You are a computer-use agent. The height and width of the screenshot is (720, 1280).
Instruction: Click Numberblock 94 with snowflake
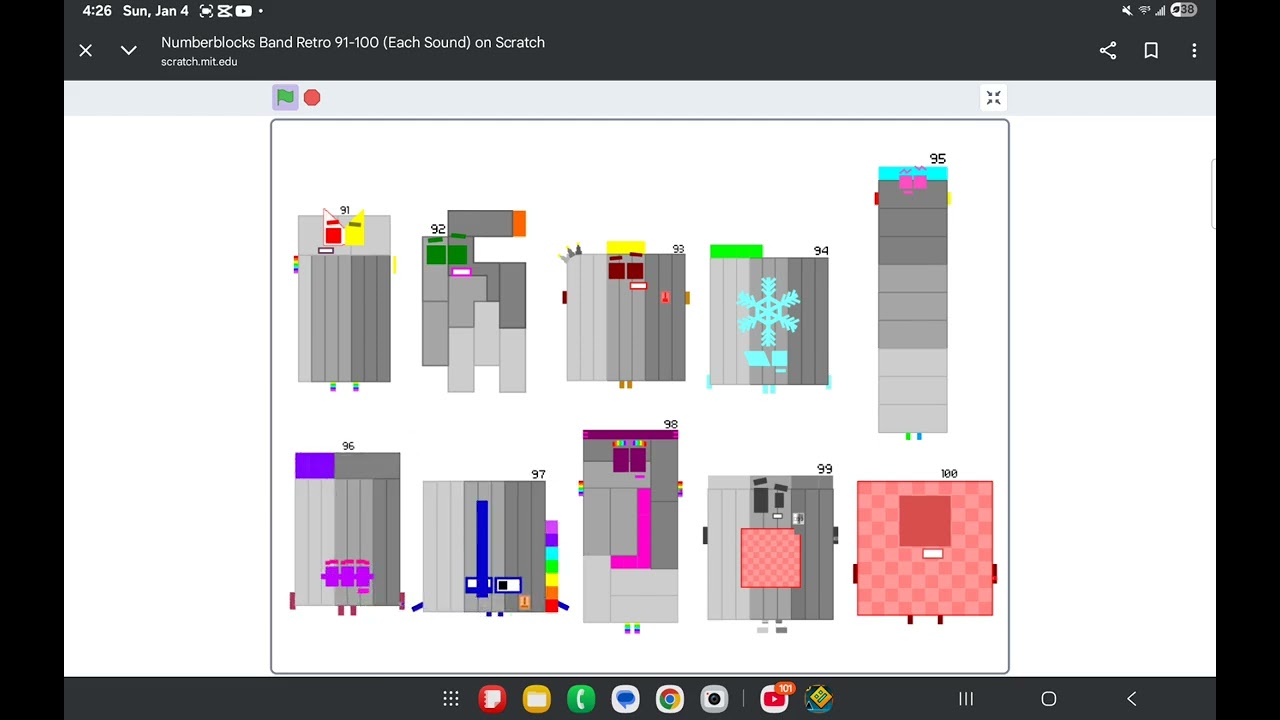(x=769, y=318)
